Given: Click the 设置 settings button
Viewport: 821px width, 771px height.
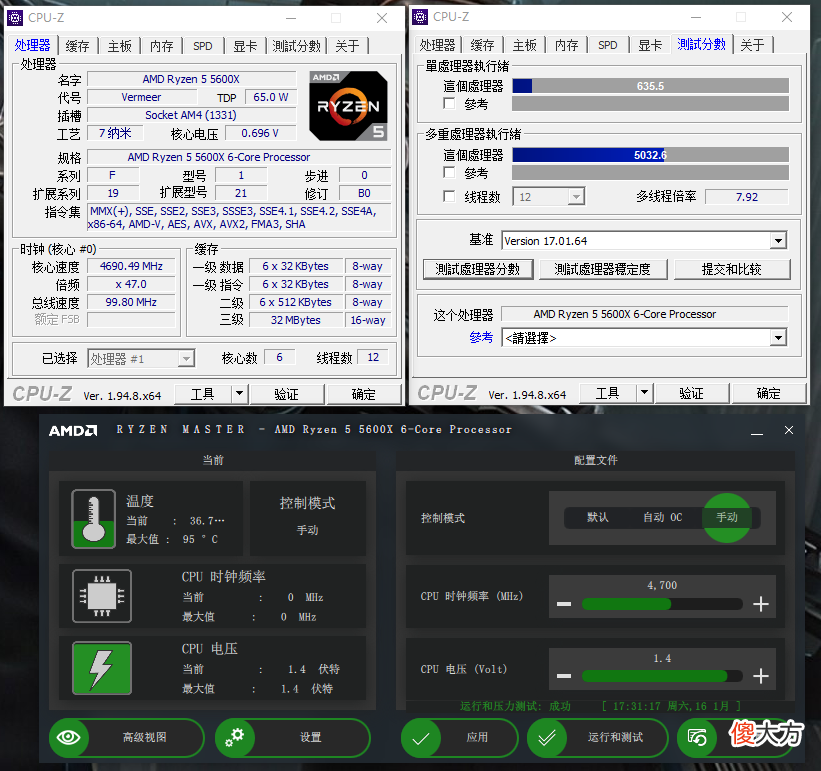Looking at the screenshot, I should coord(293,738).
